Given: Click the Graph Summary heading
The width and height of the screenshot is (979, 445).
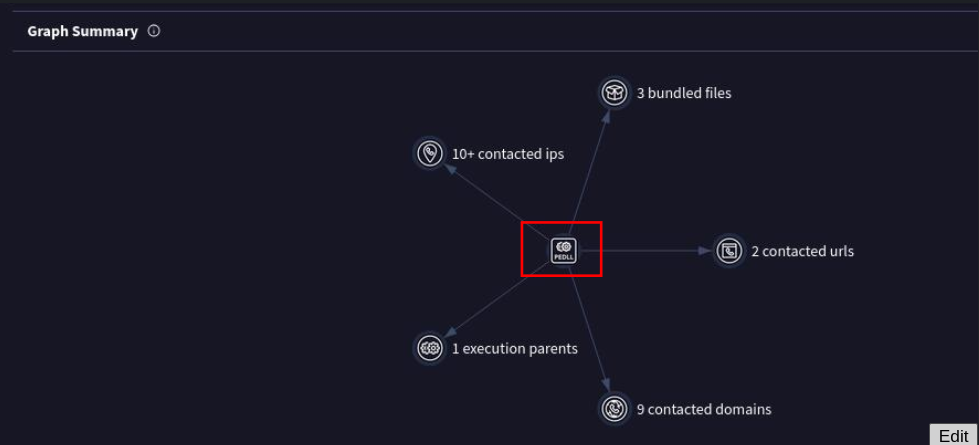Looking at the screenshot, I should tap(82, 31).
